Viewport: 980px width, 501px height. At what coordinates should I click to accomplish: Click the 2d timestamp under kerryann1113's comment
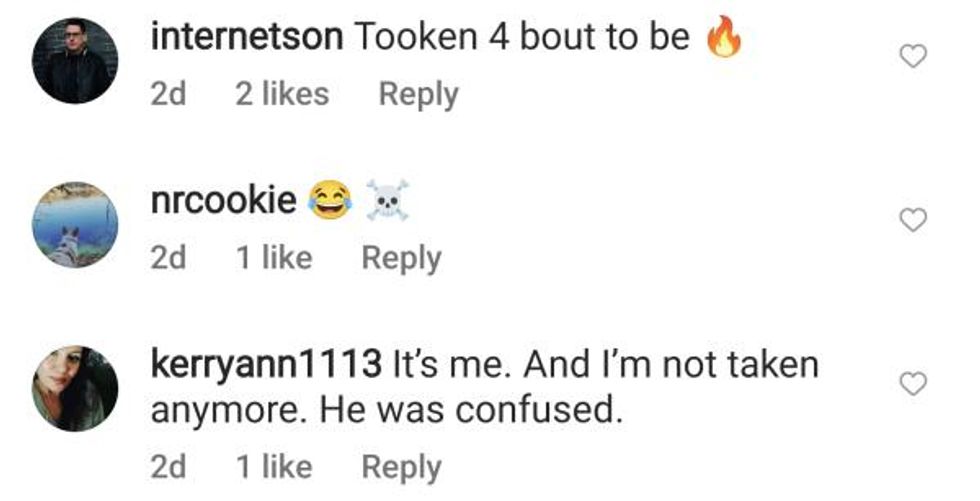[168, 467]
